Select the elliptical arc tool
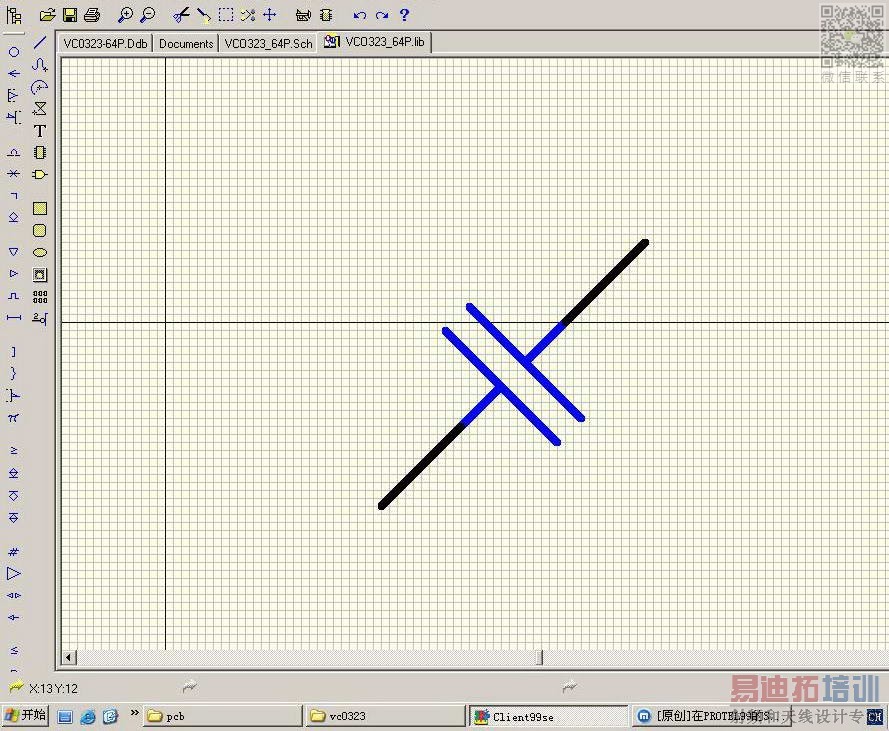The image size is (889, 731). 40,87
